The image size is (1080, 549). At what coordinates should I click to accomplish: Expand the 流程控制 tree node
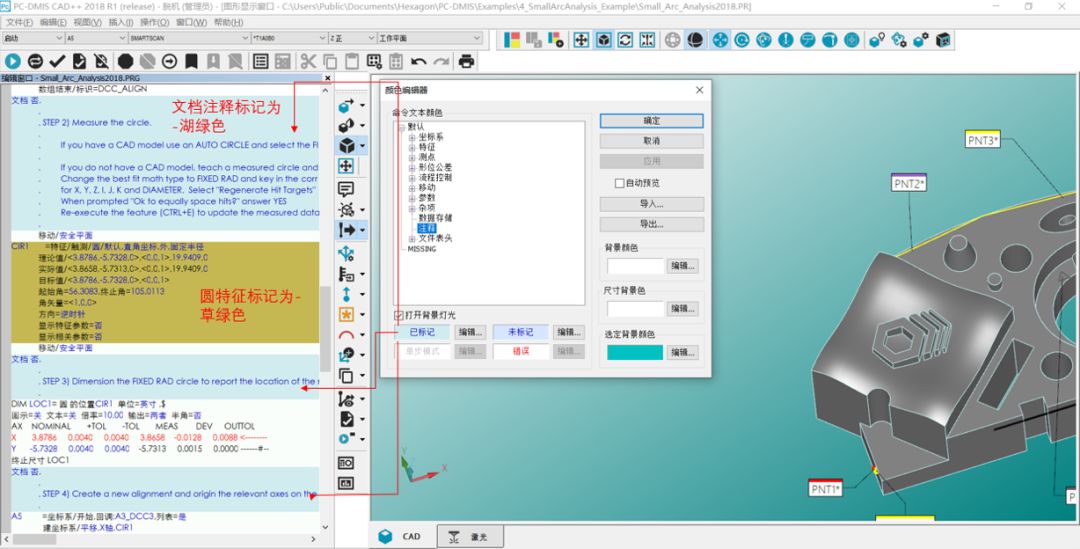click(x=412, y=178)
